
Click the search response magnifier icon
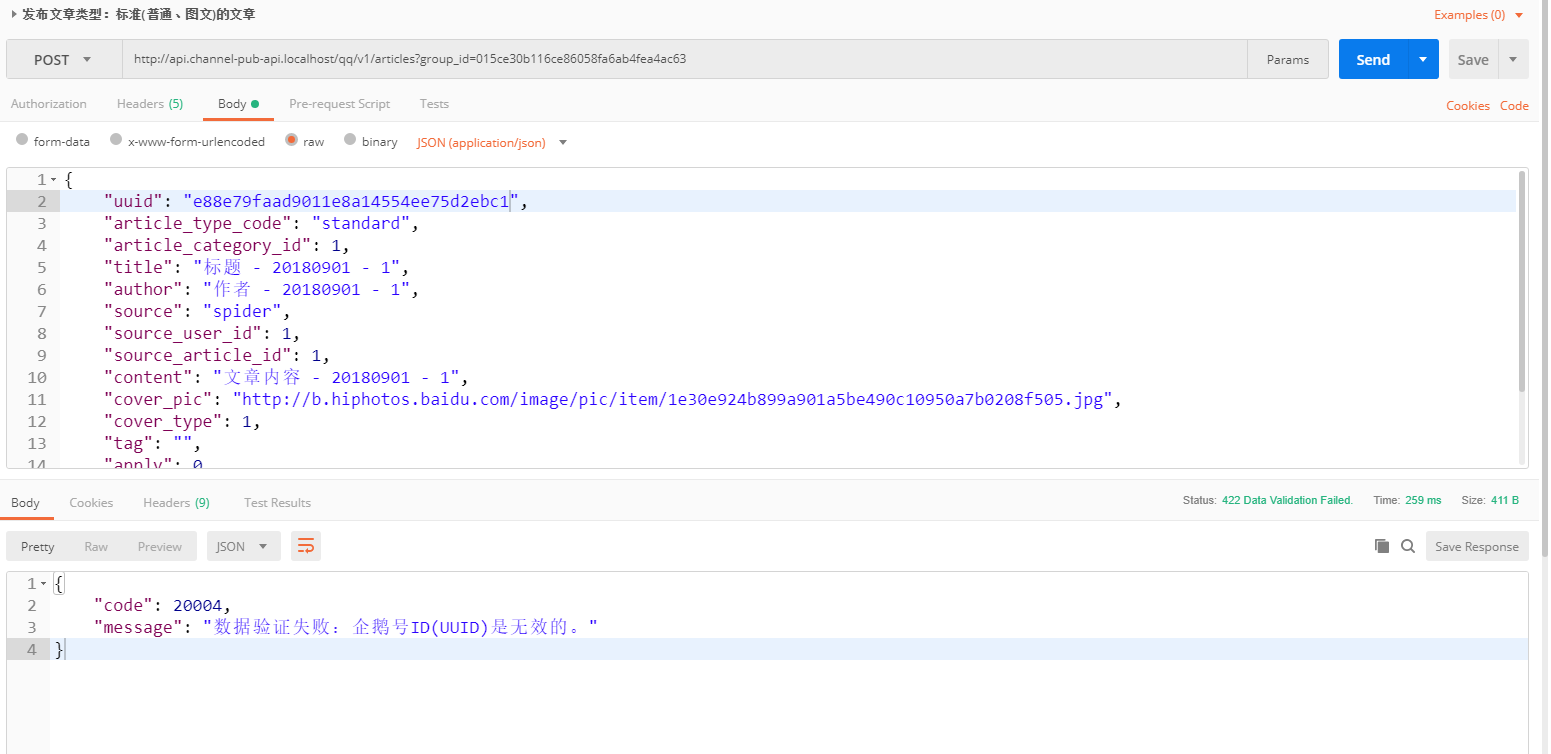click(1408, 546)
